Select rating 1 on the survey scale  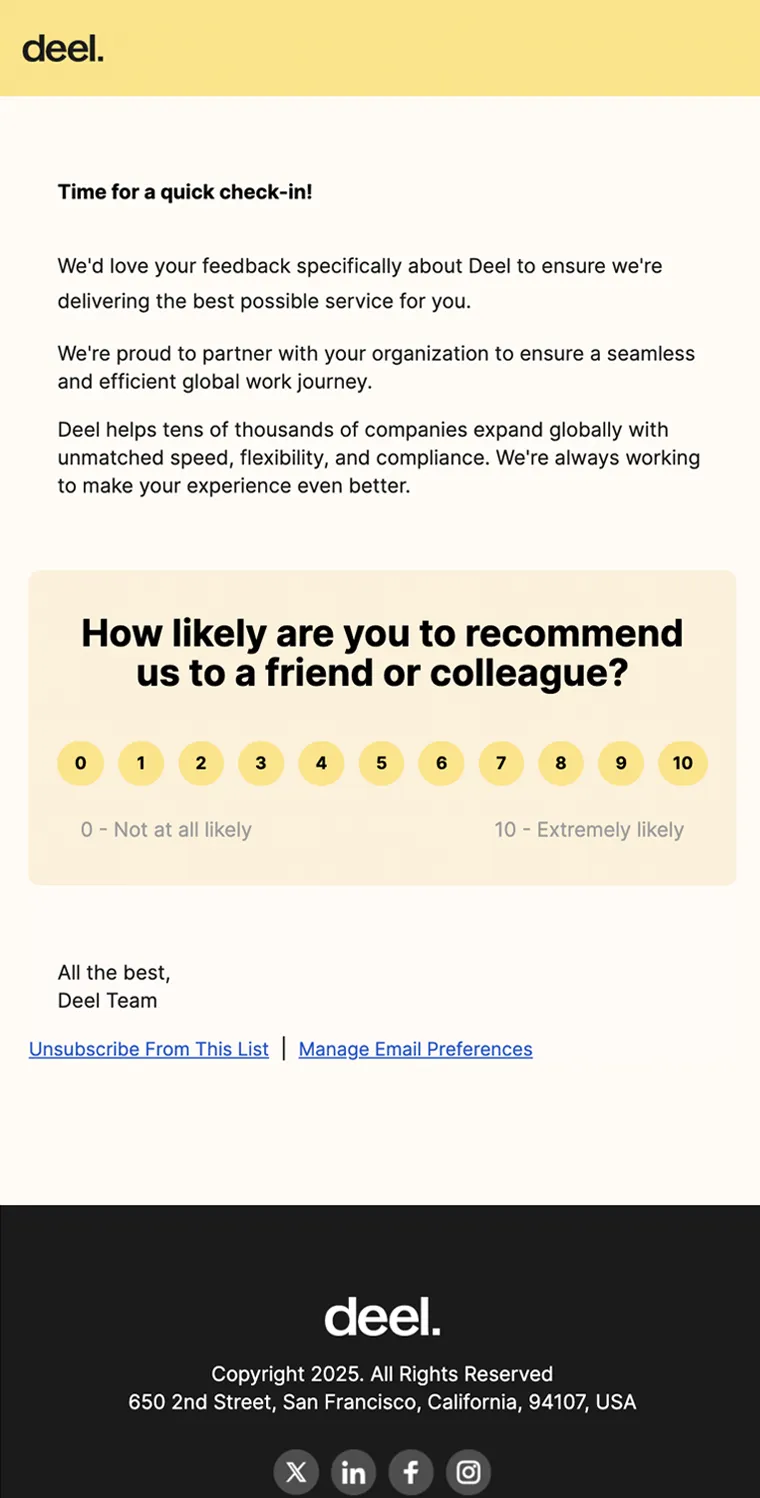point(141,763)
